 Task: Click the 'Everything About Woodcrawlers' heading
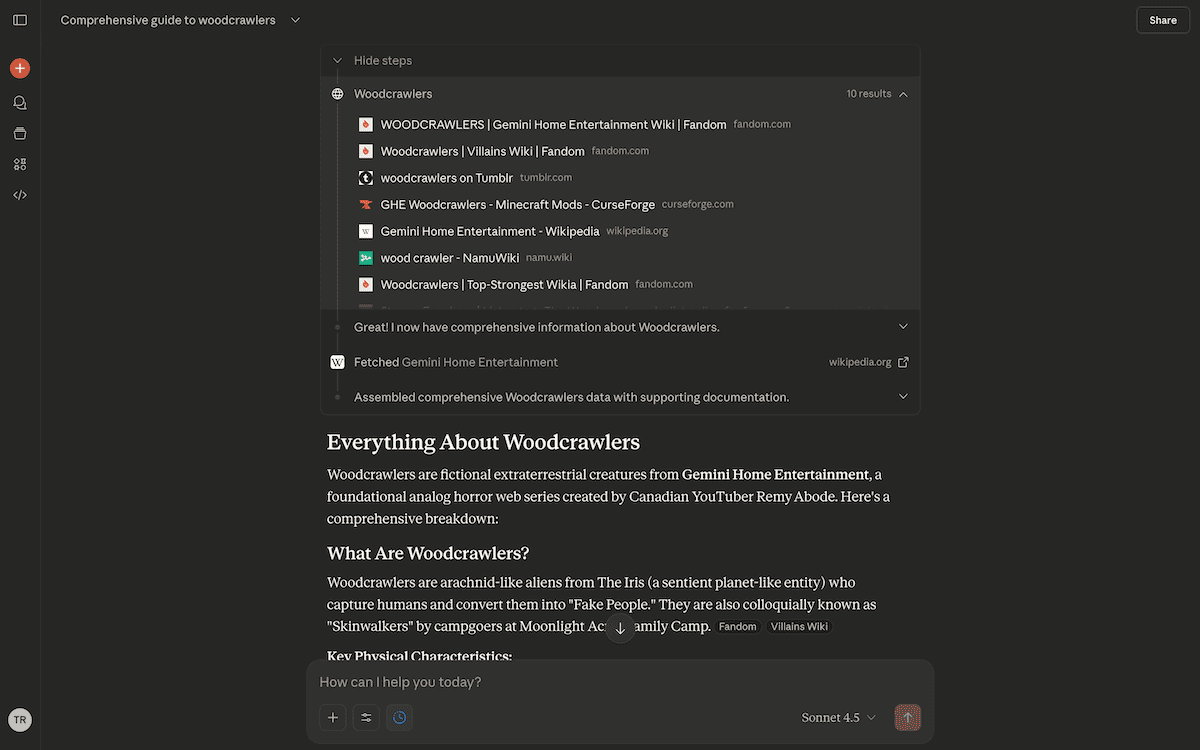coord(483,442)
